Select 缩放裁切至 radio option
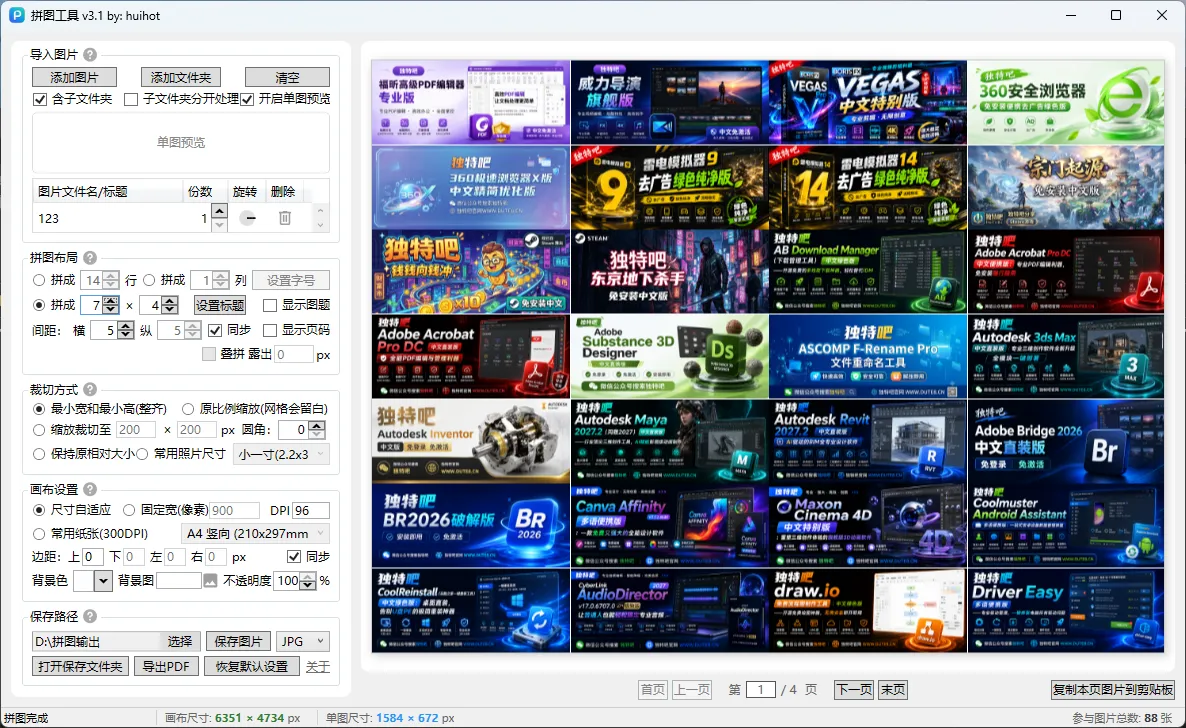The height and width of the screenshot is (728, 1186). click(x=39, y=430)
